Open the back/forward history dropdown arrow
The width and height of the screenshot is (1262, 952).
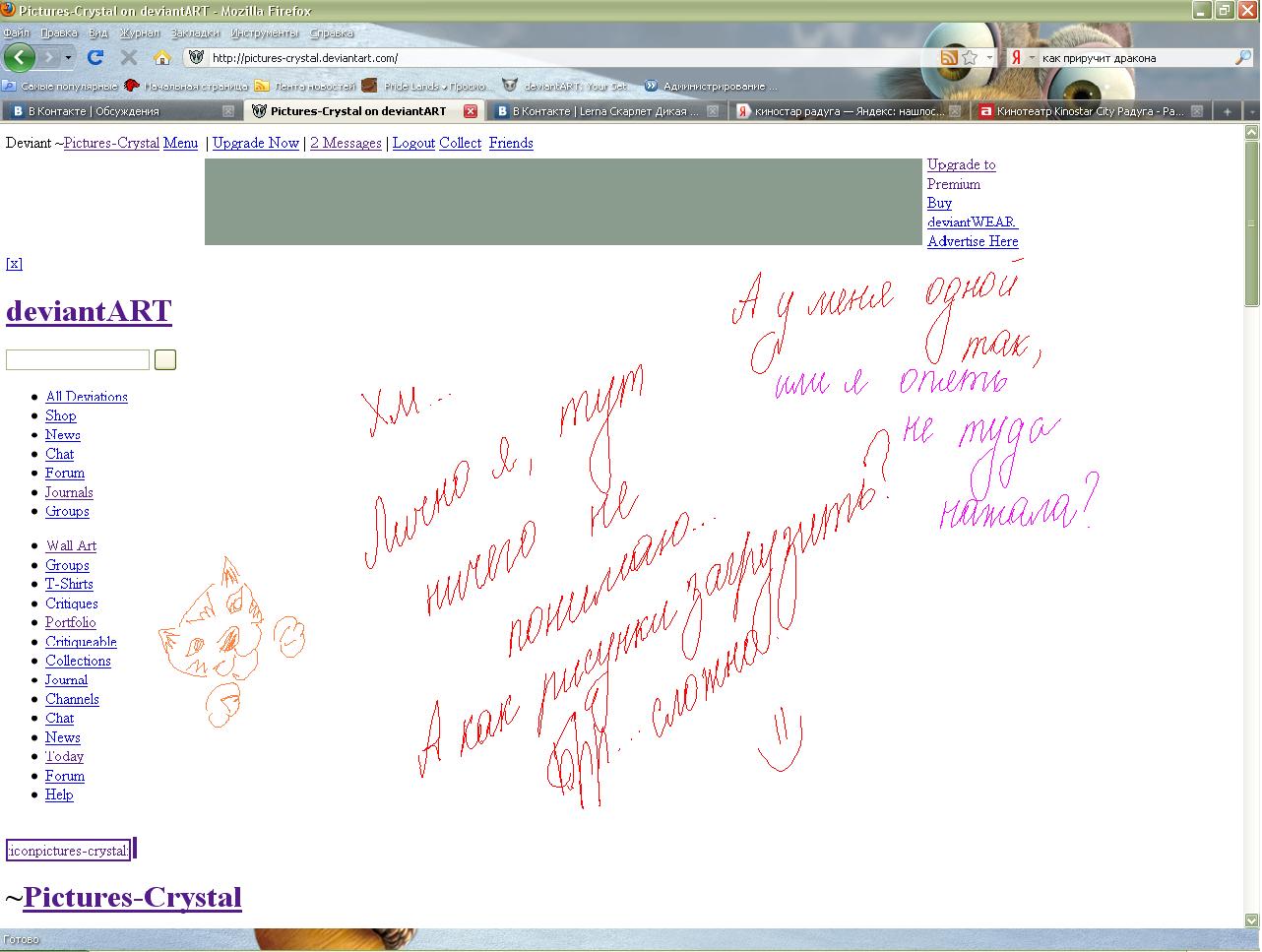coord(68,58)
